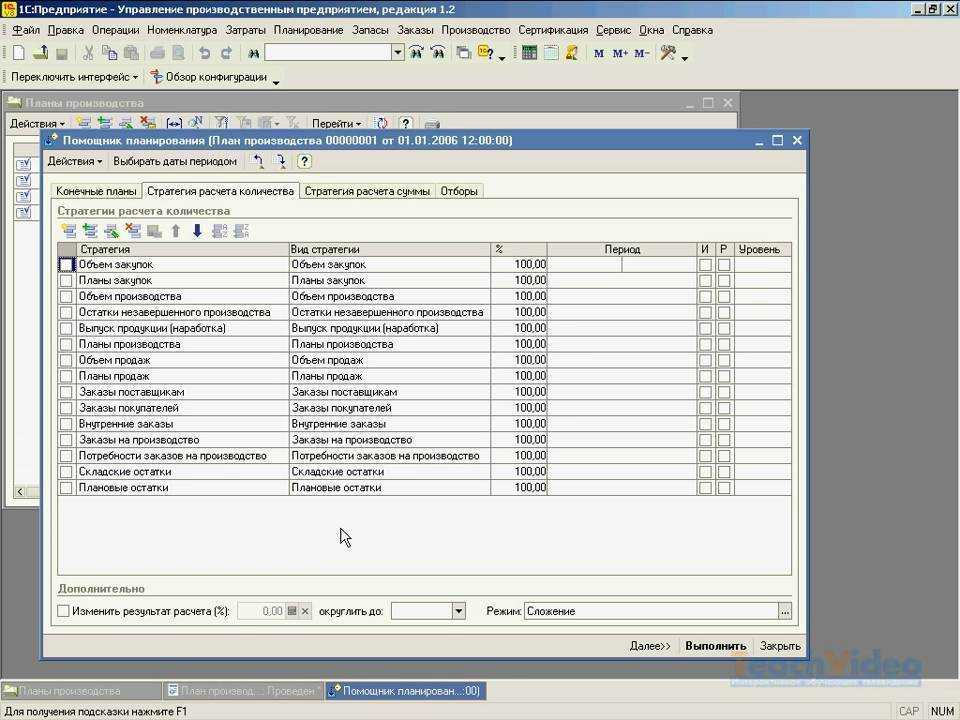Open the округлить до dropdown arrow
The width and height of the screenshot is (960, 720).
tap(459, 611)
